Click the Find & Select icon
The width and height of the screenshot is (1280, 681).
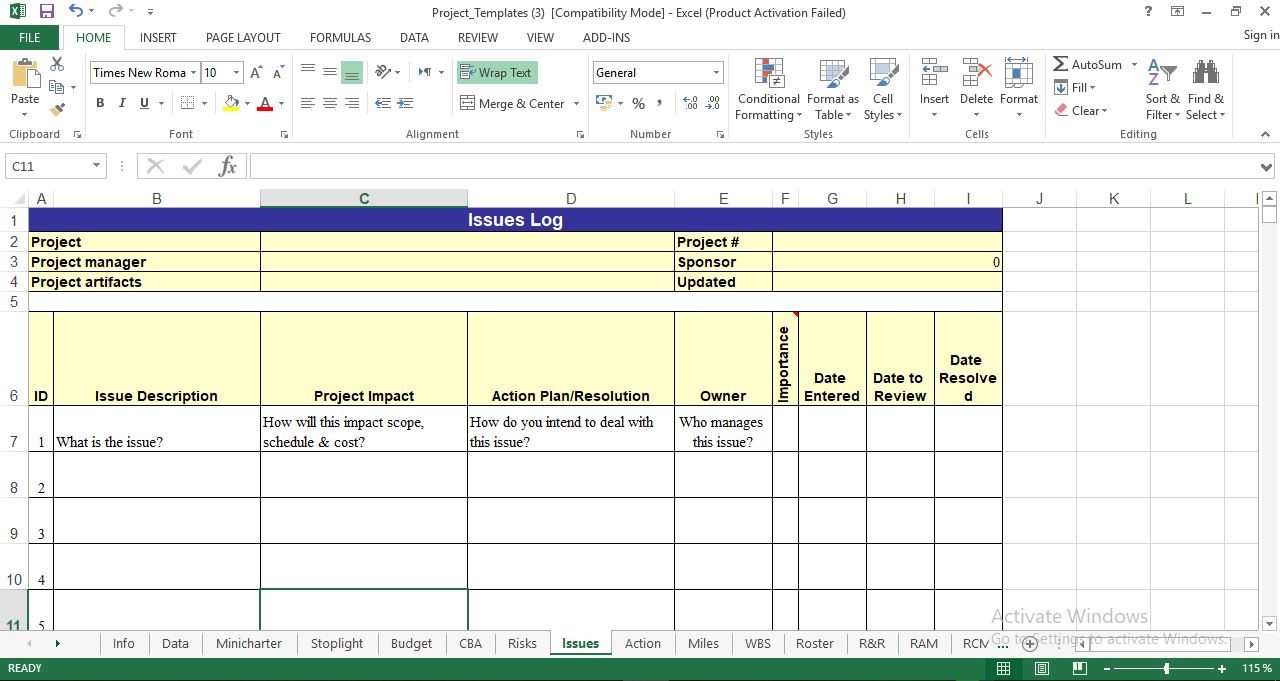1206,90
